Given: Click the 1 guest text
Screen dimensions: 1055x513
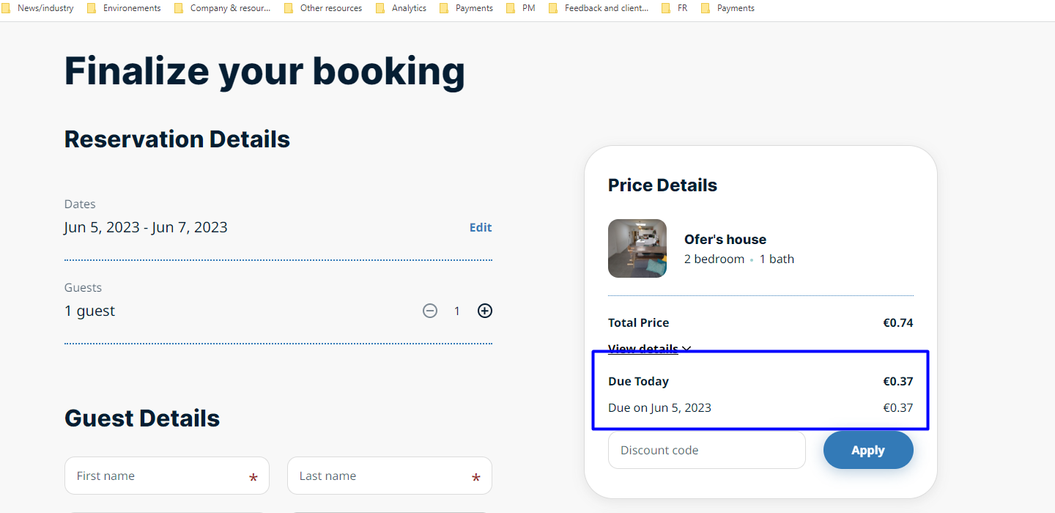Looking at the screenshot, I should click(90, 311).
